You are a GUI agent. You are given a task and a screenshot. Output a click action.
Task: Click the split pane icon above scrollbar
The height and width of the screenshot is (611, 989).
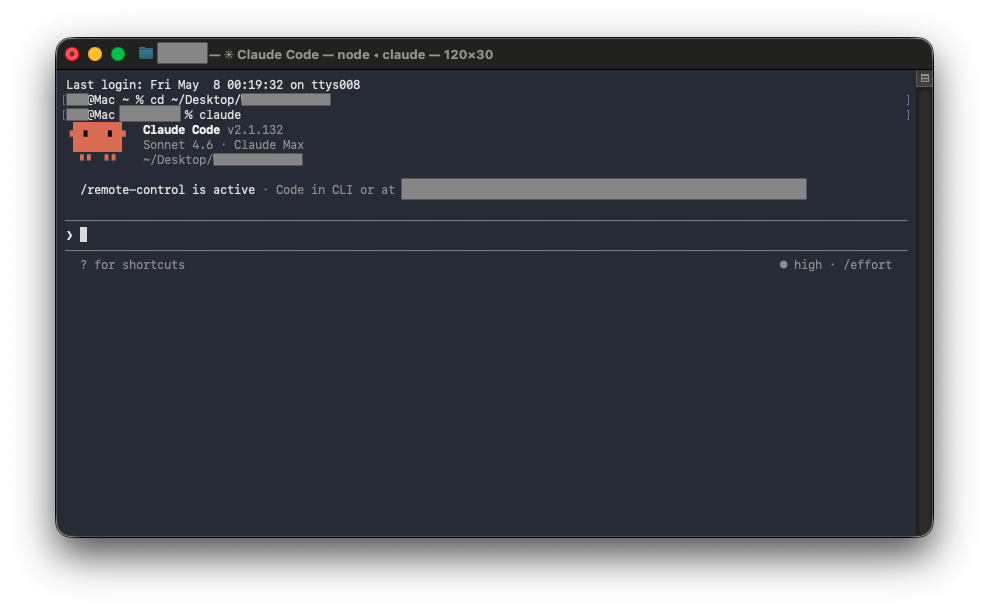(924, 78)
